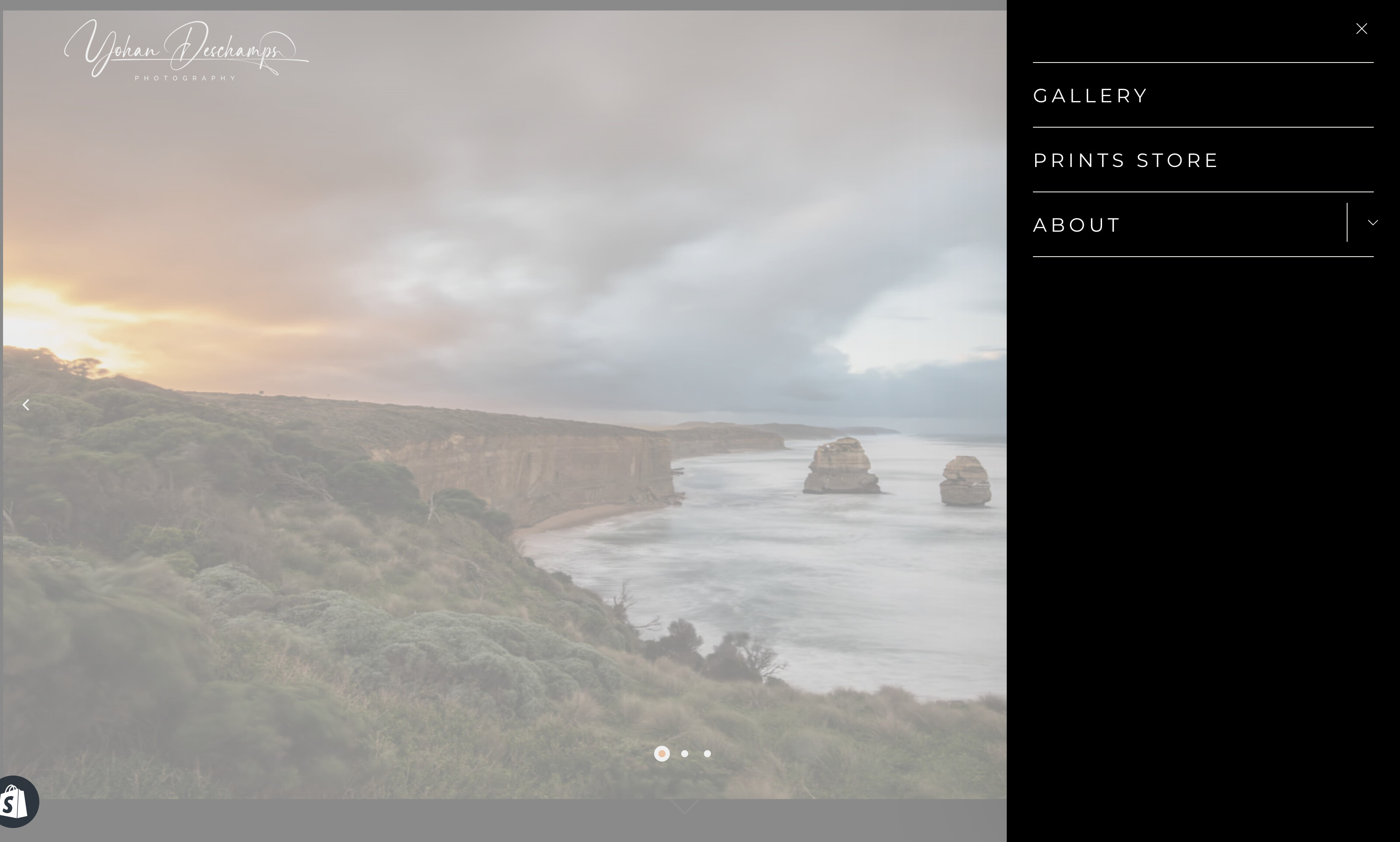Screen dimensions: 1400x842
Task: Go to the ABOUT page link
Action: (x=1076, y=225)
